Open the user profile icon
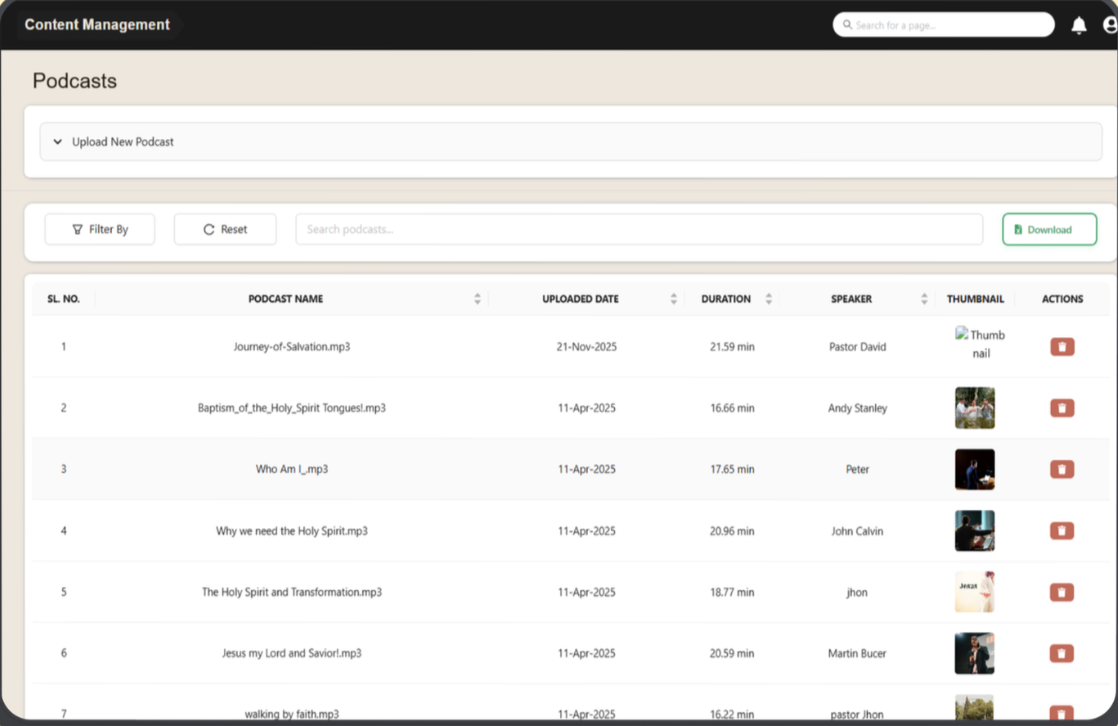 [x=1109, y=26]
